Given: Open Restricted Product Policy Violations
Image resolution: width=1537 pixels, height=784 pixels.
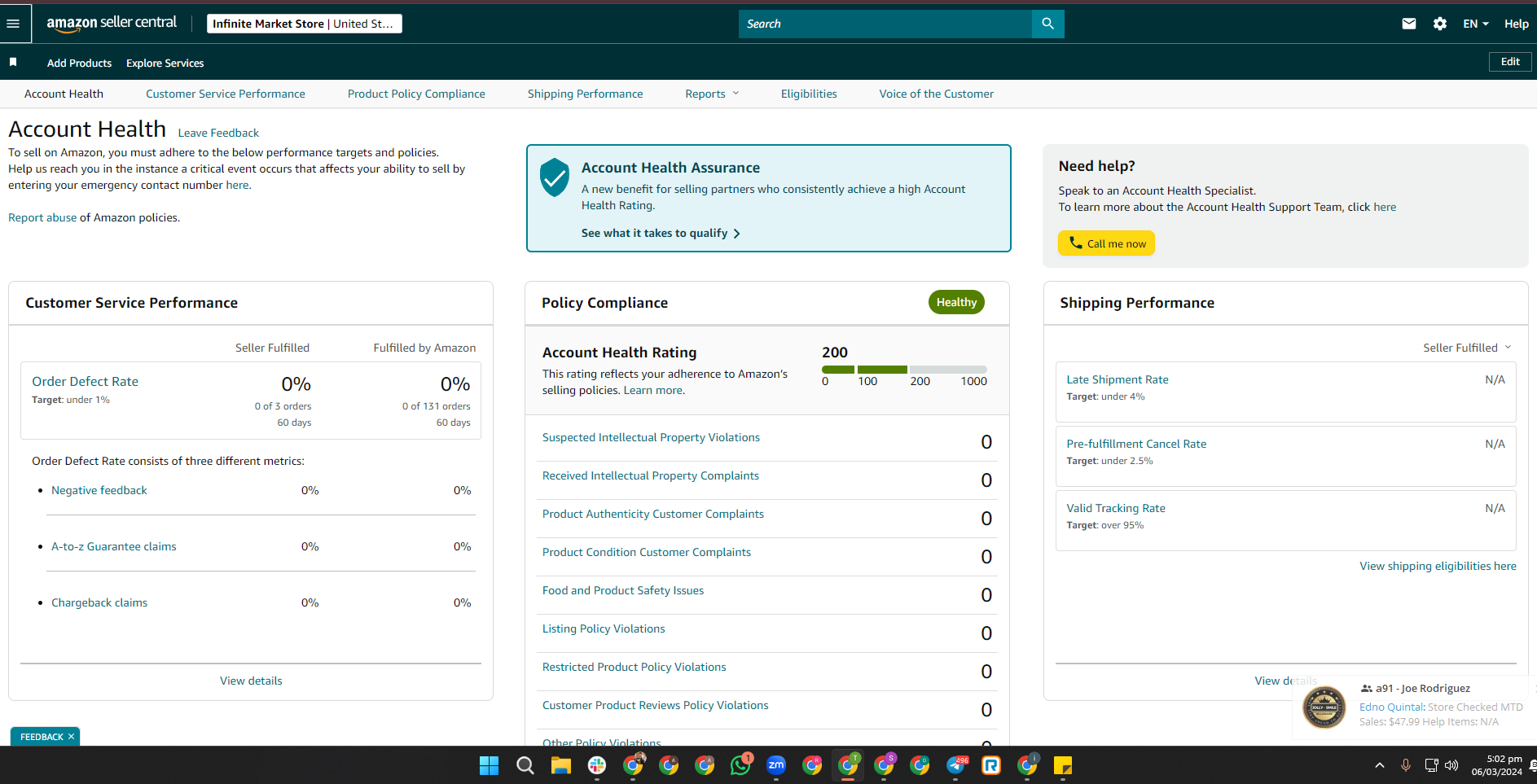Looking at the screenshot, I should click(x=634, y=667).
